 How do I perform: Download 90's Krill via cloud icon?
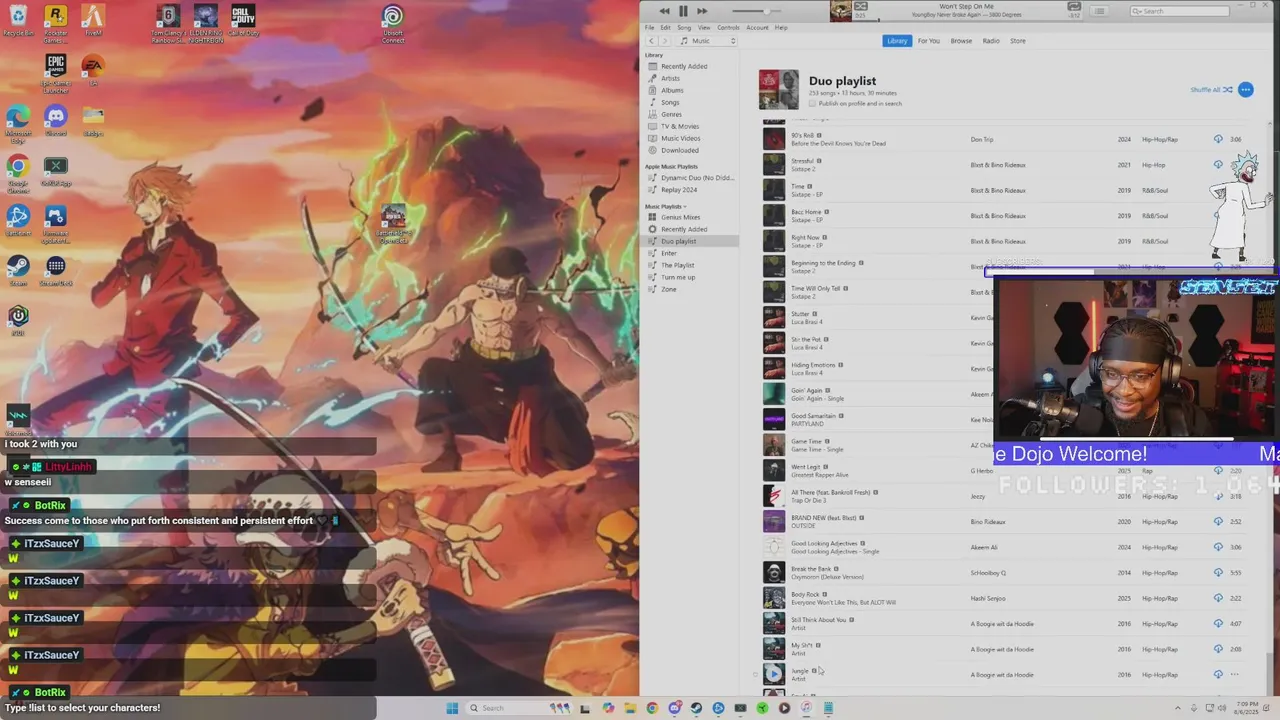[x=1218, y=139]
